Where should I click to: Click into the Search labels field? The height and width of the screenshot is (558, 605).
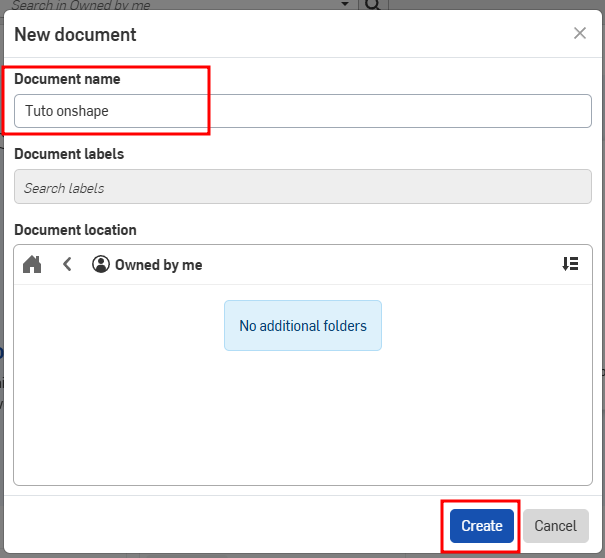[302, 187]
